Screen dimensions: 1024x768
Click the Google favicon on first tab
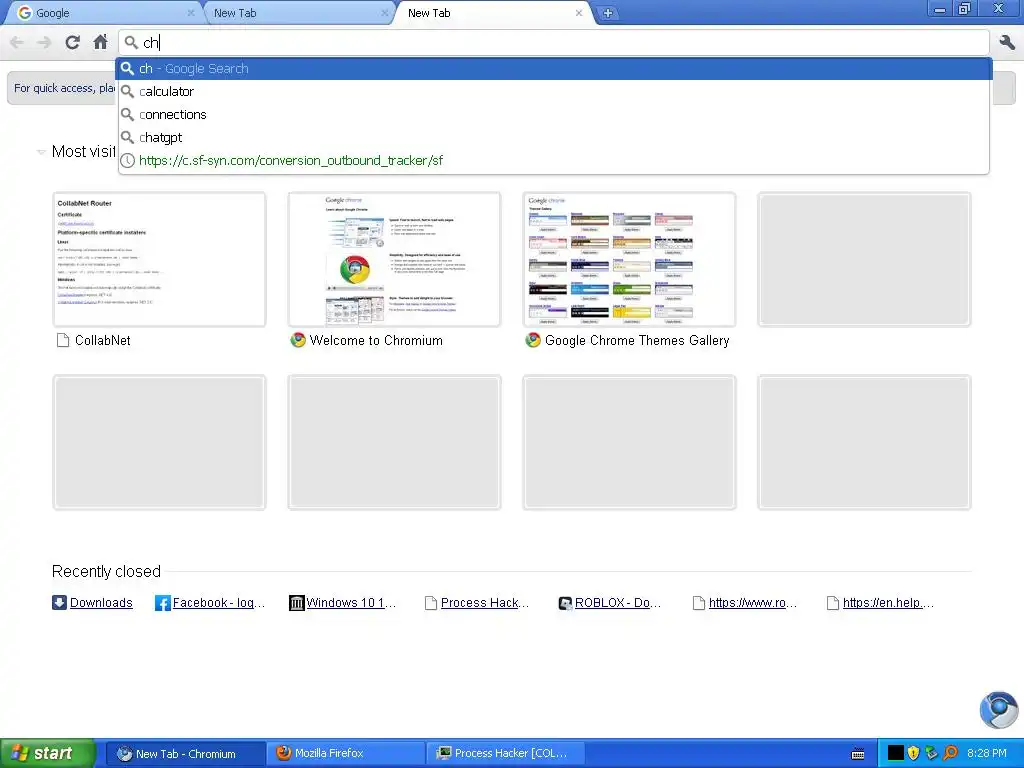[x=24, y=13]
